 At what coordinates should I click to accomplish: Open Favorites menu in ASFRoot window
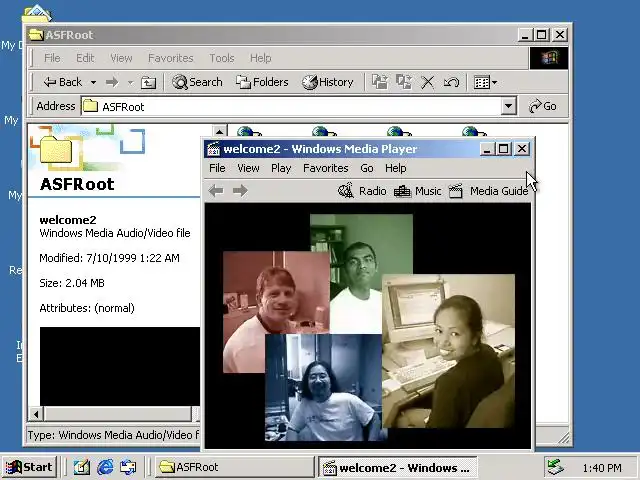click(x=171, y=58)
